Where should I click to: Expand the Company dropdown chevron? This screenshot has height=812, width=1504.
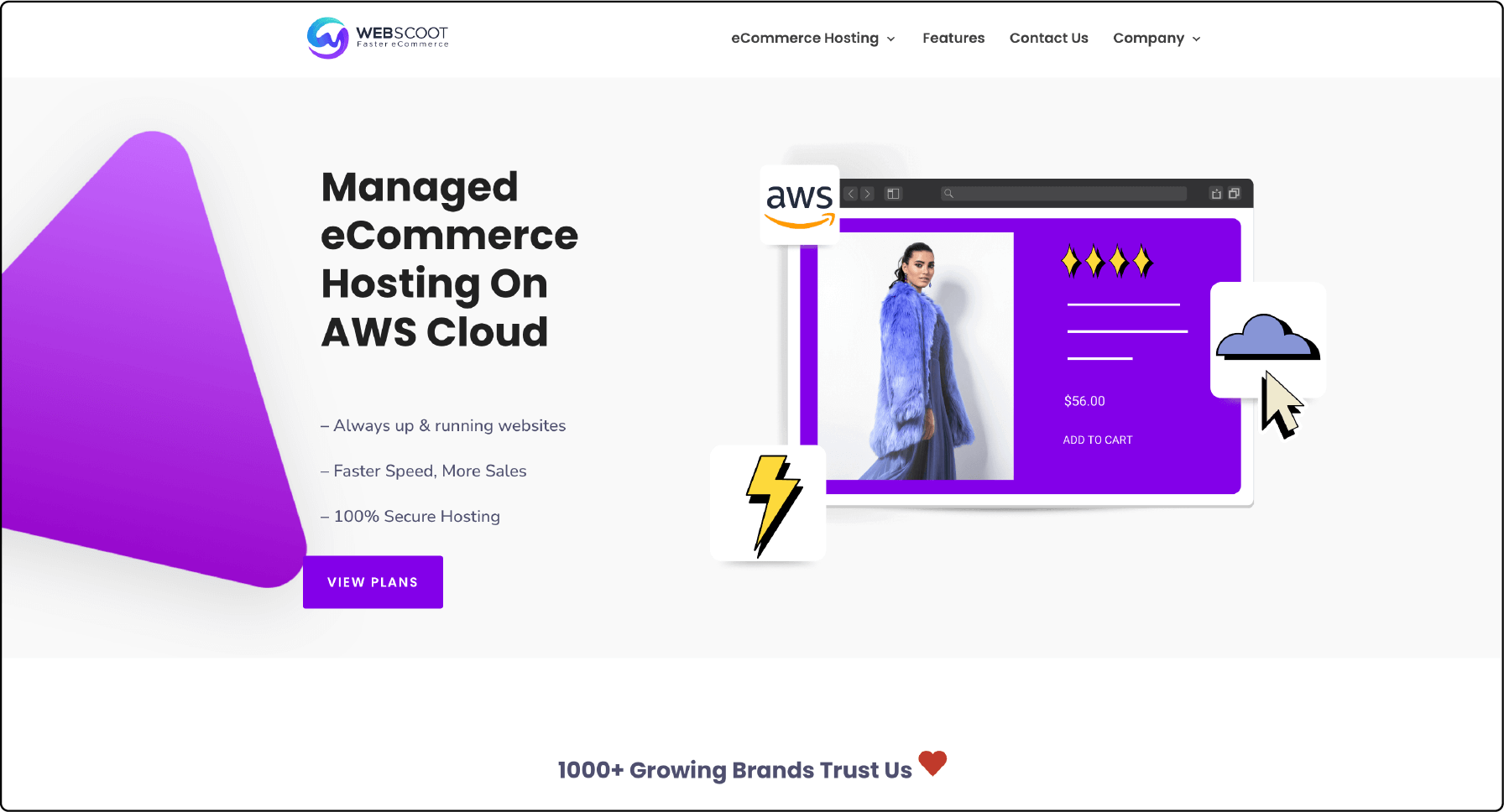[1196, 39]
